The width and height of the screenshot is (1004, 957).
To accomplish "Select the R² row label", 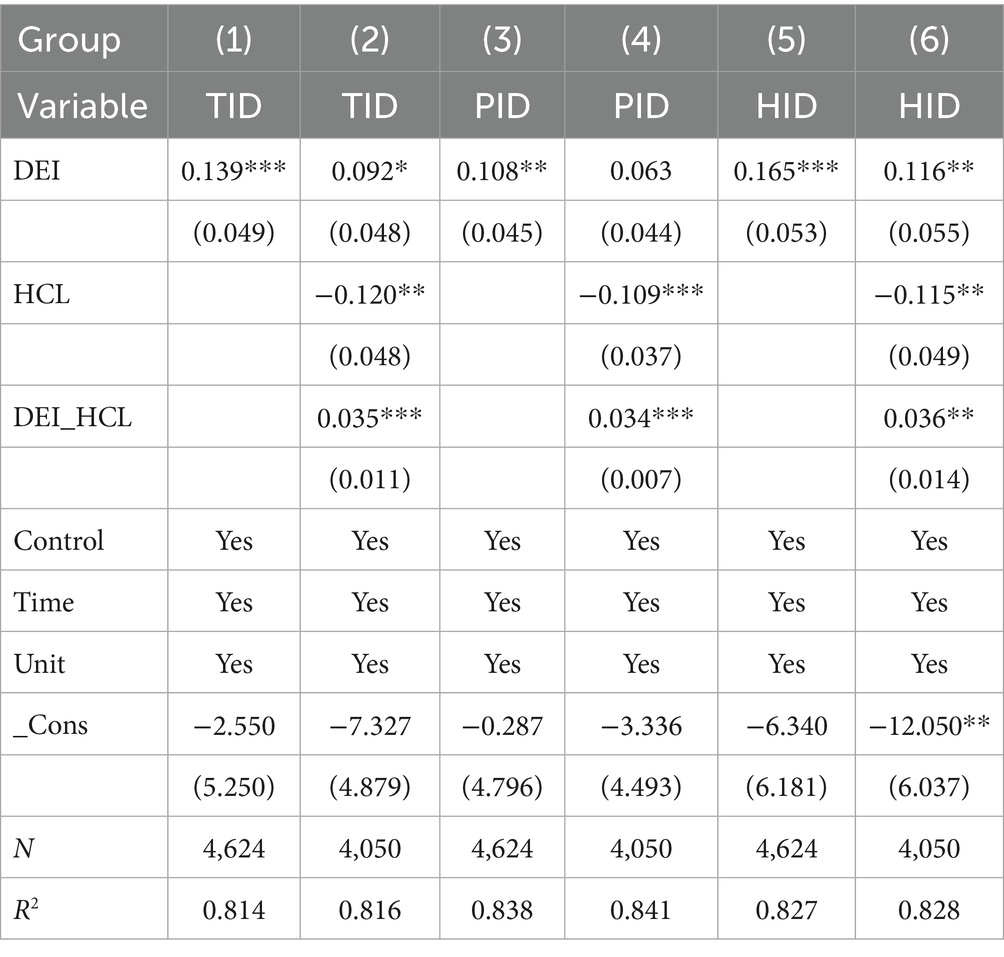I will tap(27, 910).
